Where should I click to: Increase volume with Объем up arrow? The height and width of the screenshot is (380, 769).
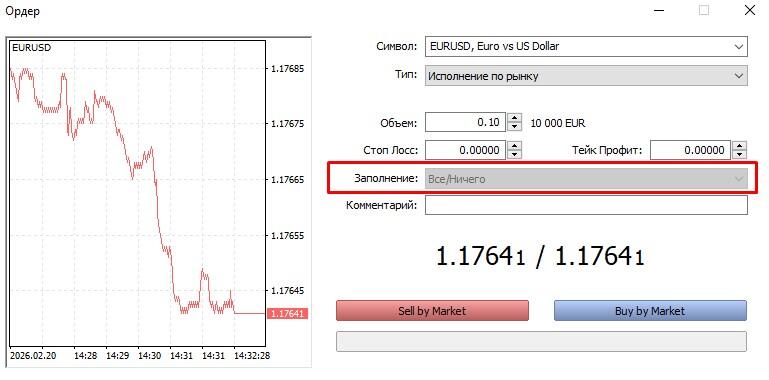514,118
